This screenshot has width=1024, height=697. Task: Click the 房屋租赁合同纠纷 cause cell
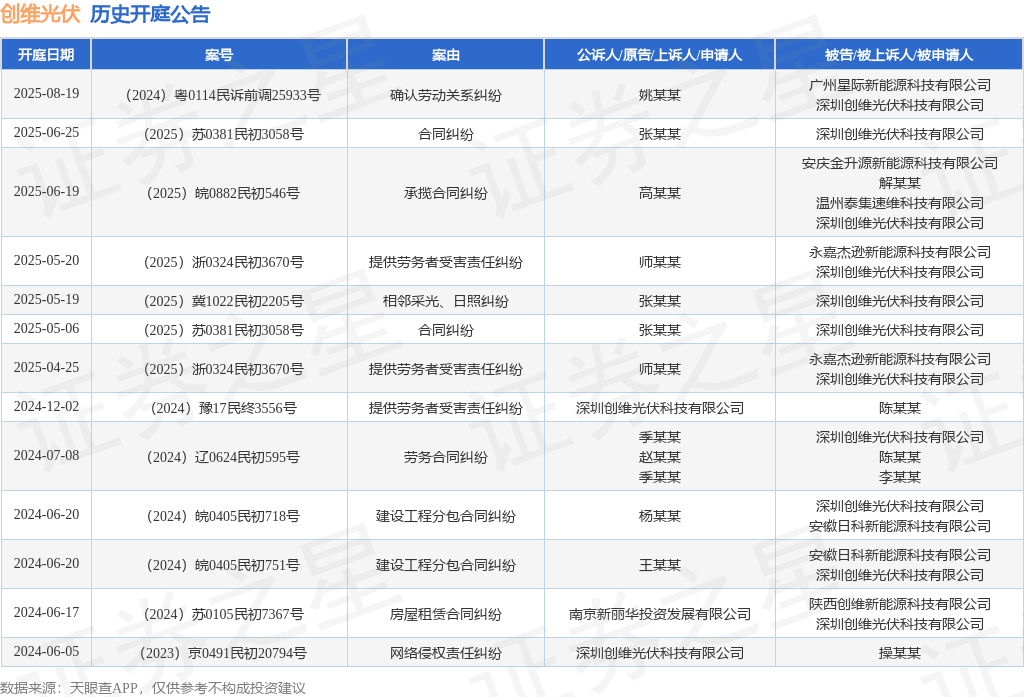pos(445,614)
